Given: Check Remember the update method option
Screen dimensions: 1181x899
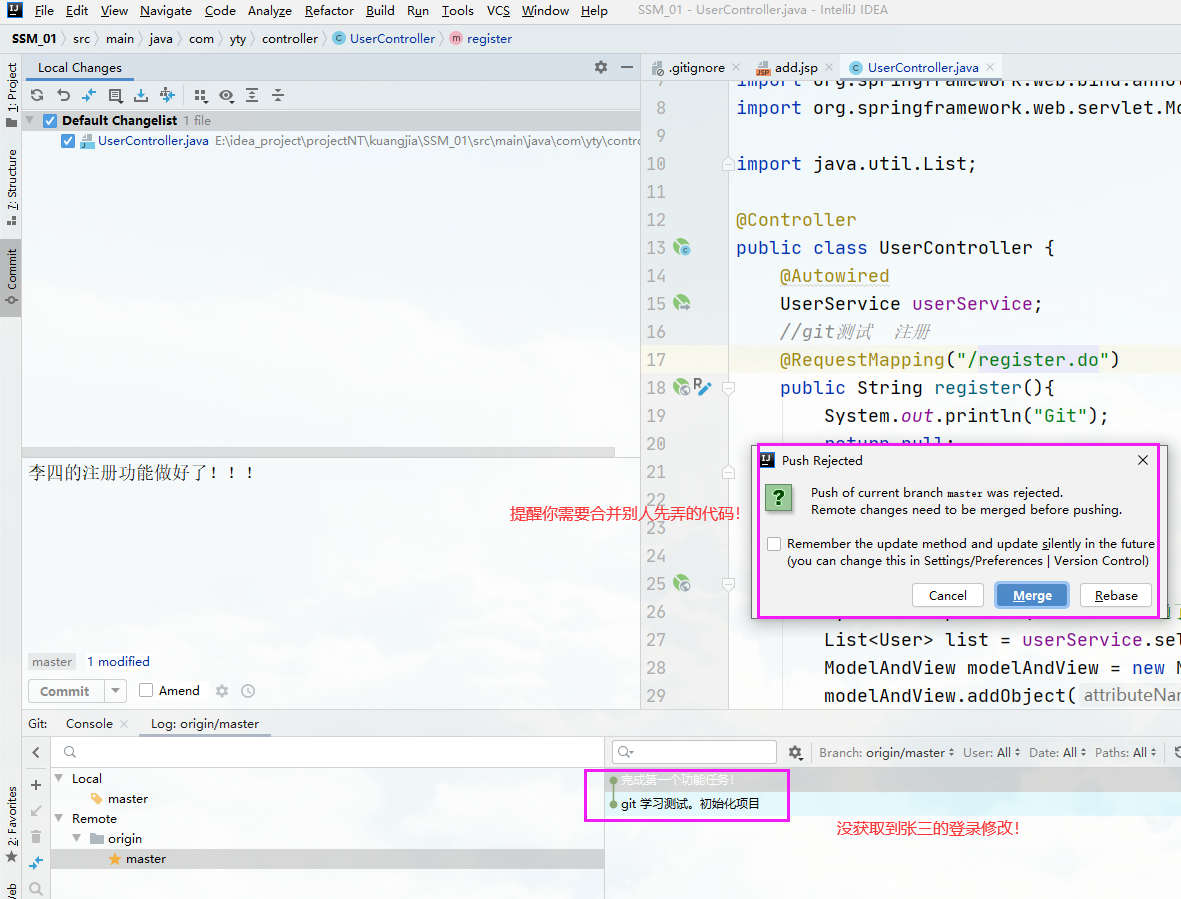Looking at the screenshot, I should 774,543.
